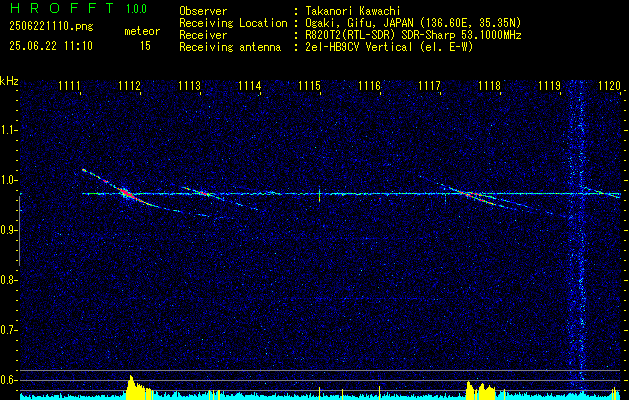Click the Receiving antenna label
This screenshot has width=629, height=400.
[230, 47]
